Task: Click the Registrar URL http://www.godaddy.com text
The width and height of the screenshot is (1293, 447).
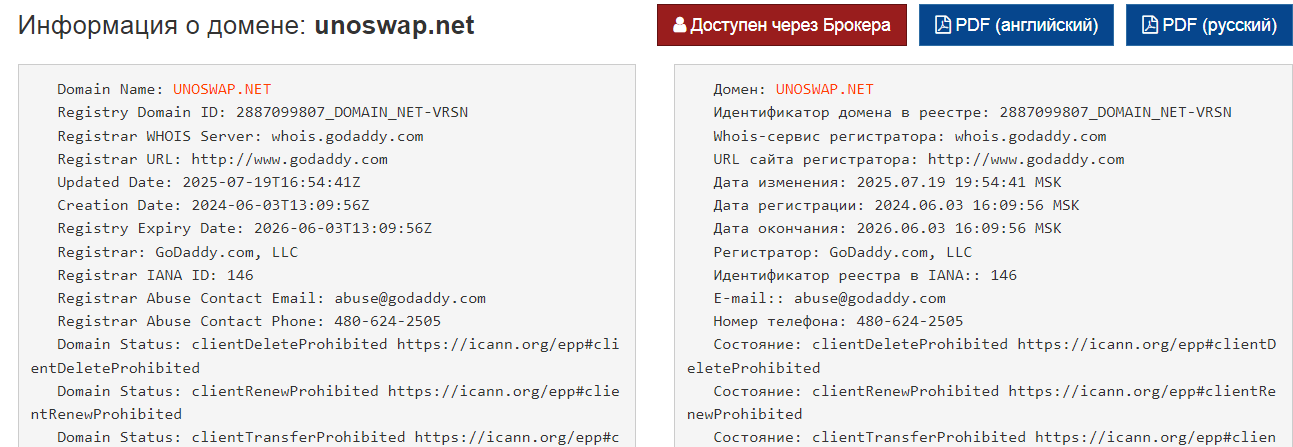Action: (289, 159)
